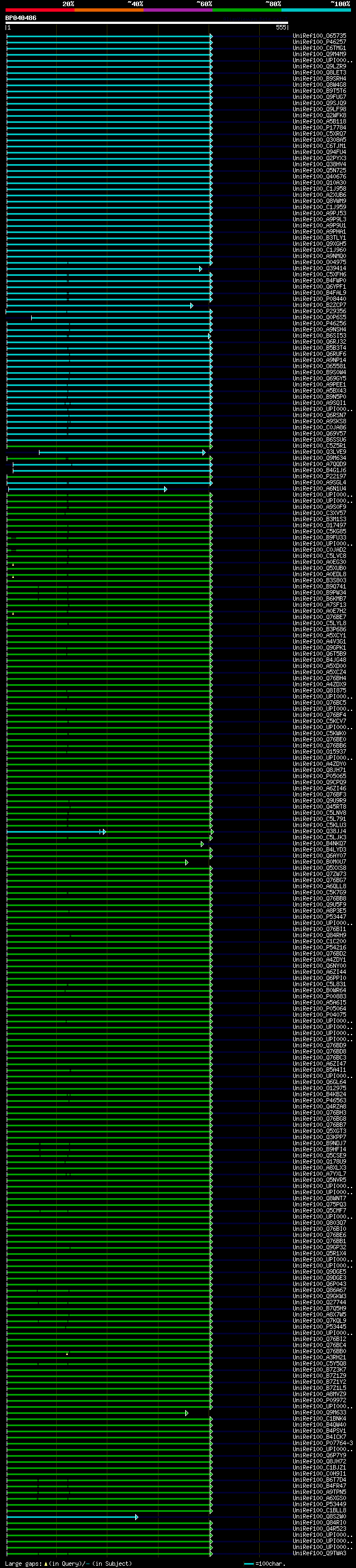
Task: Select hit UniRef100_Q9TWA3
Action: (319, 1554)
